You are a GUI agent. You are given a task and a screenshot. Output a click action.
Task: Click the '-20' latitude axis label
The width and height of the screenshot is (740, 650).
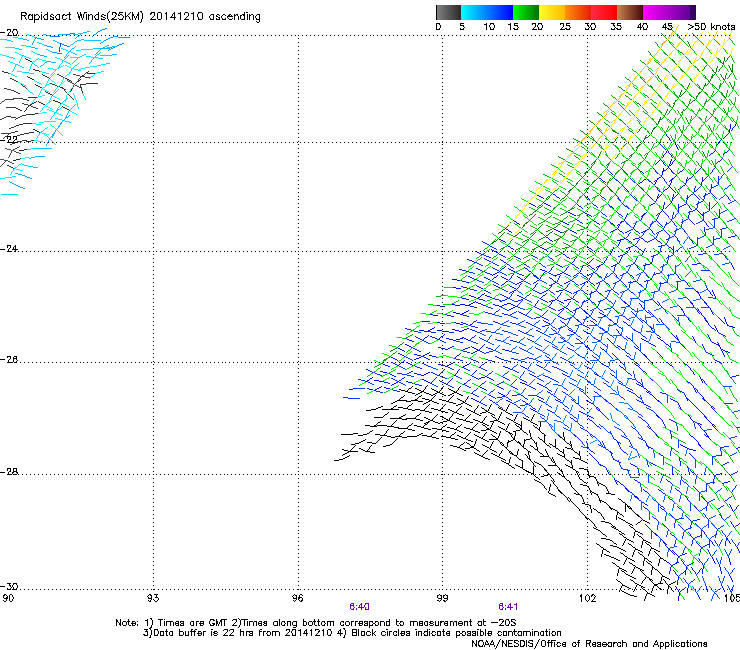pos(9,33)
